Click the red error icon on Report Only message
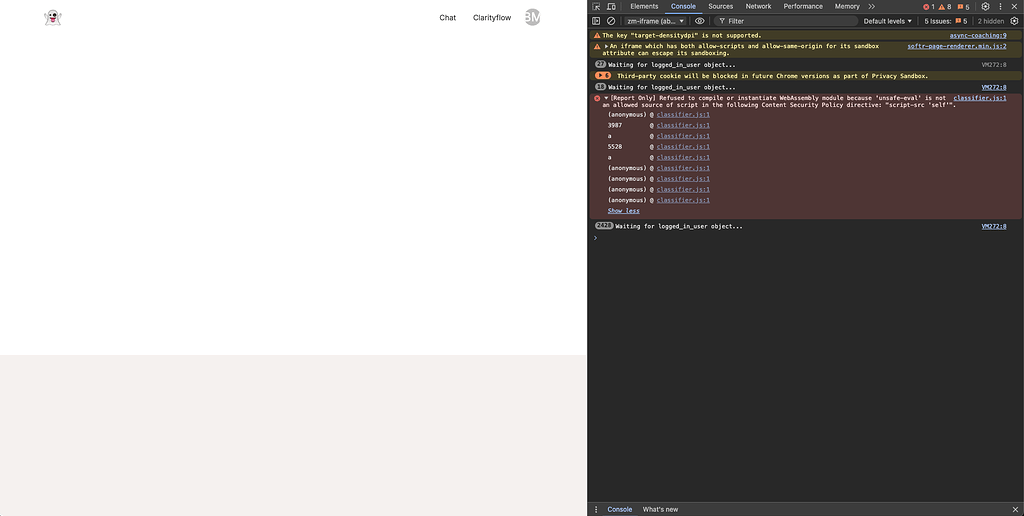 pyautogui.click(x=597, y=99)
